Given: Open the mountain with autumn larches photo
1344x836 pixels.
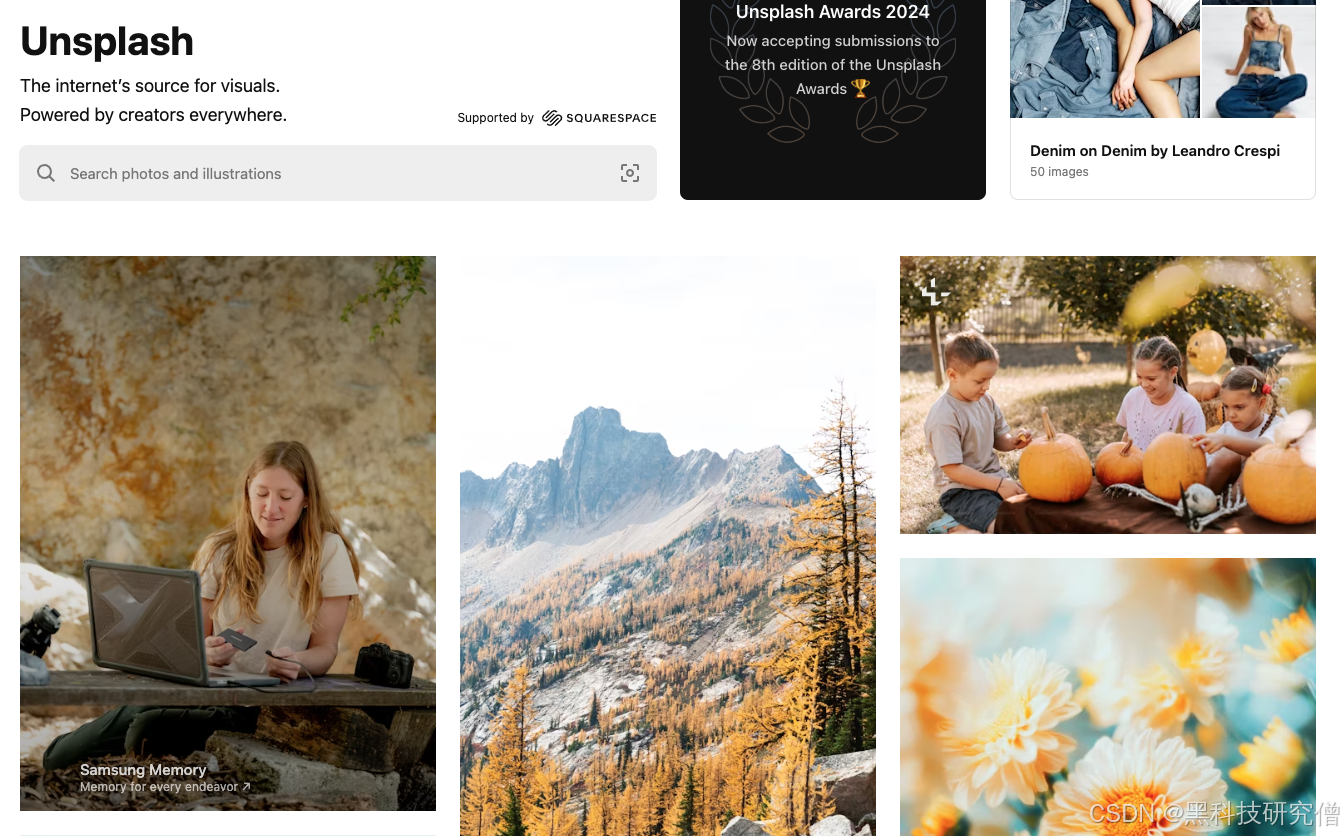Looking at the screenshot, I should coord(668,546).
